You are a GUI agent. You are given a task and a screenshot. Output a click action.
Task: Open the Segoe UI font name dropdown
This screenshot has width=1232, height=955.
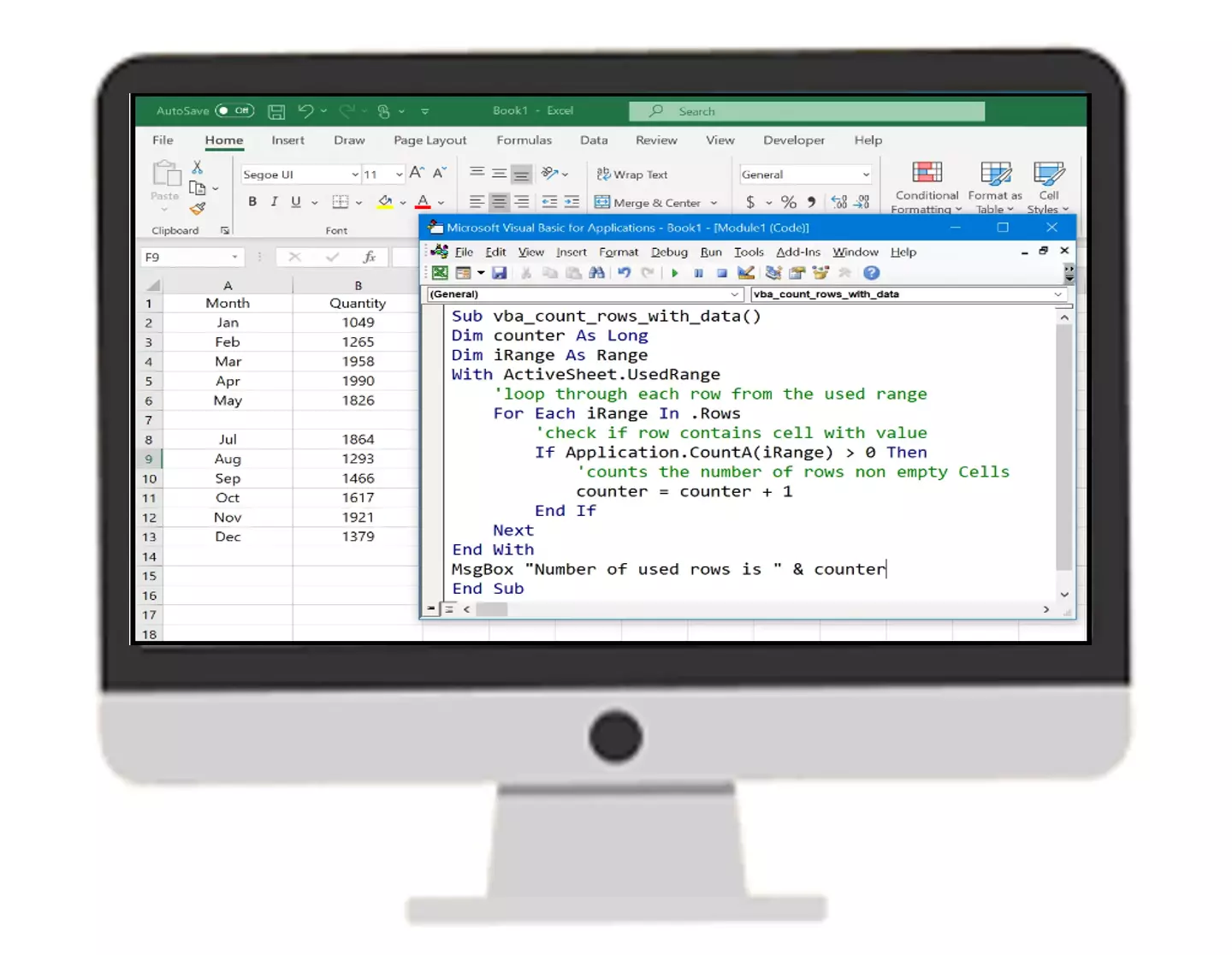355,175
